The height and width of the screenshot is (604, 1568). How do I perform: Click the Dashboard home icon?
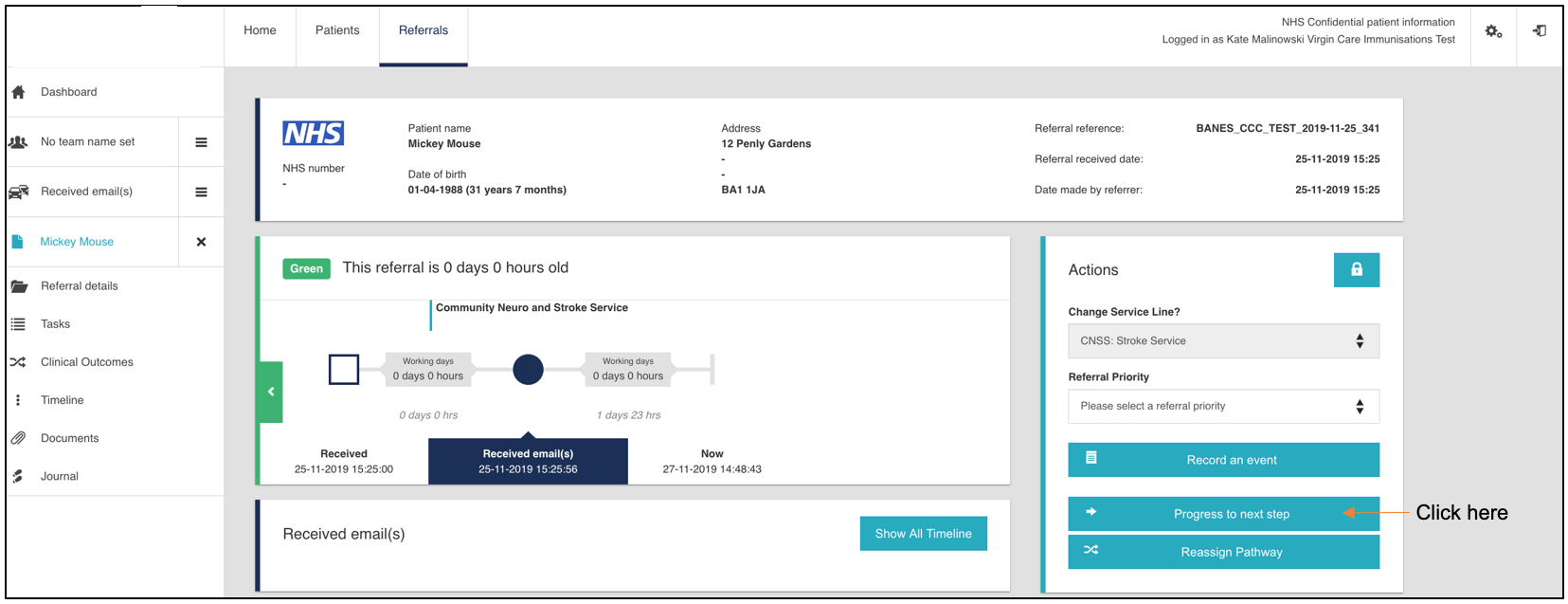(18, 92)
